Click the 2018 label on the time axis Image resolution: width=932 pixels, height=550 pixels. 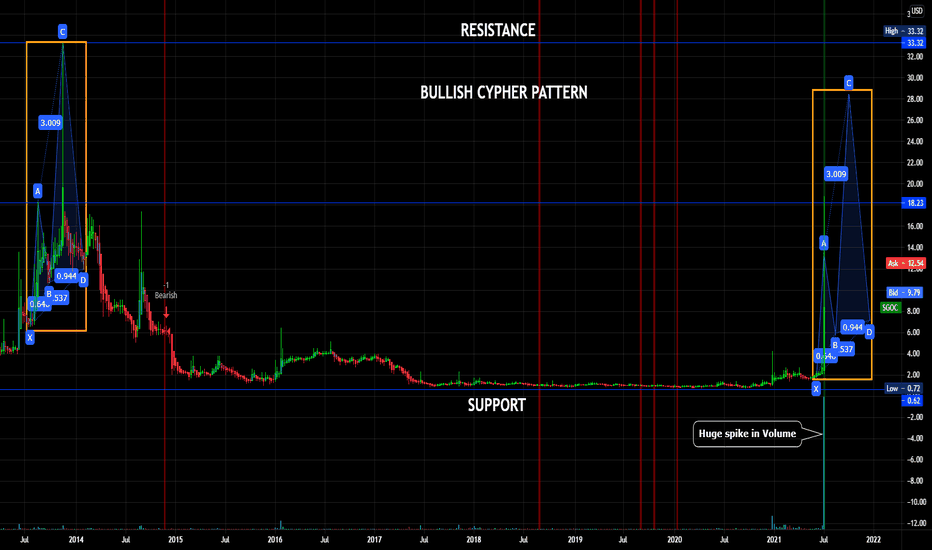coord(474,540)
